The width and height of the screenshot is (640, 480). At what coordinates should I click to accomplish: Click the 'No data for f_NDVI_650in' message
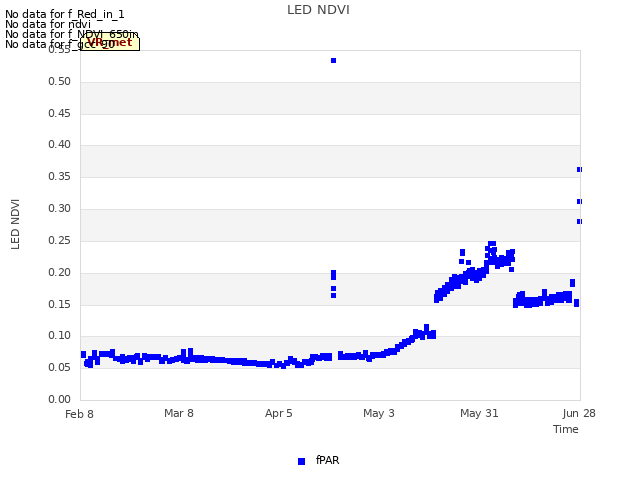[72, 34]
